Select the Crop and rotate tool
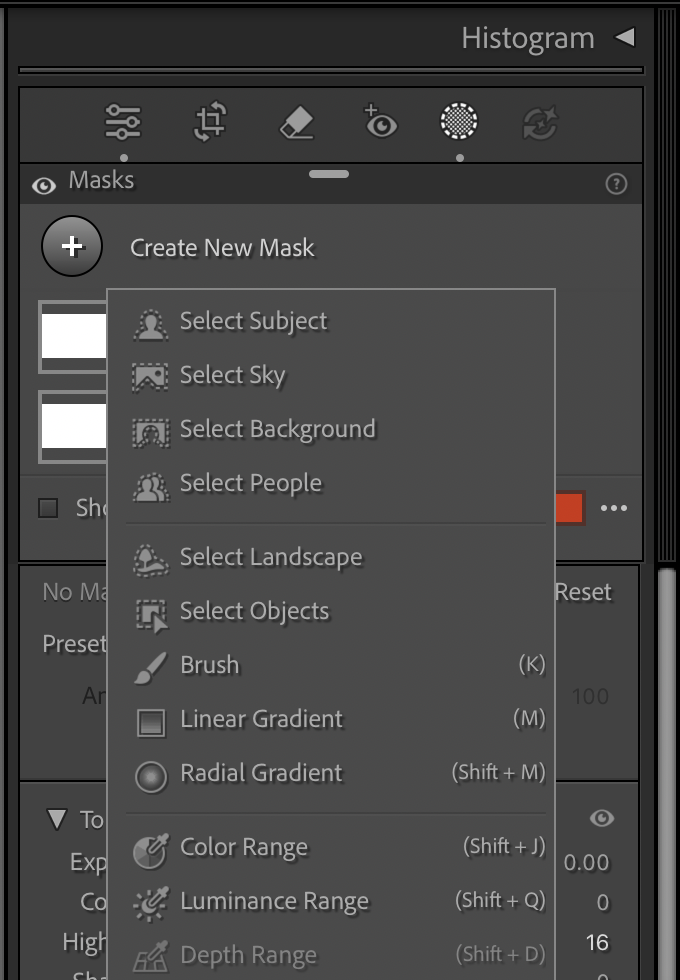Image resolution: width=680 pixels, height=980 pixels. click(210, 121)
